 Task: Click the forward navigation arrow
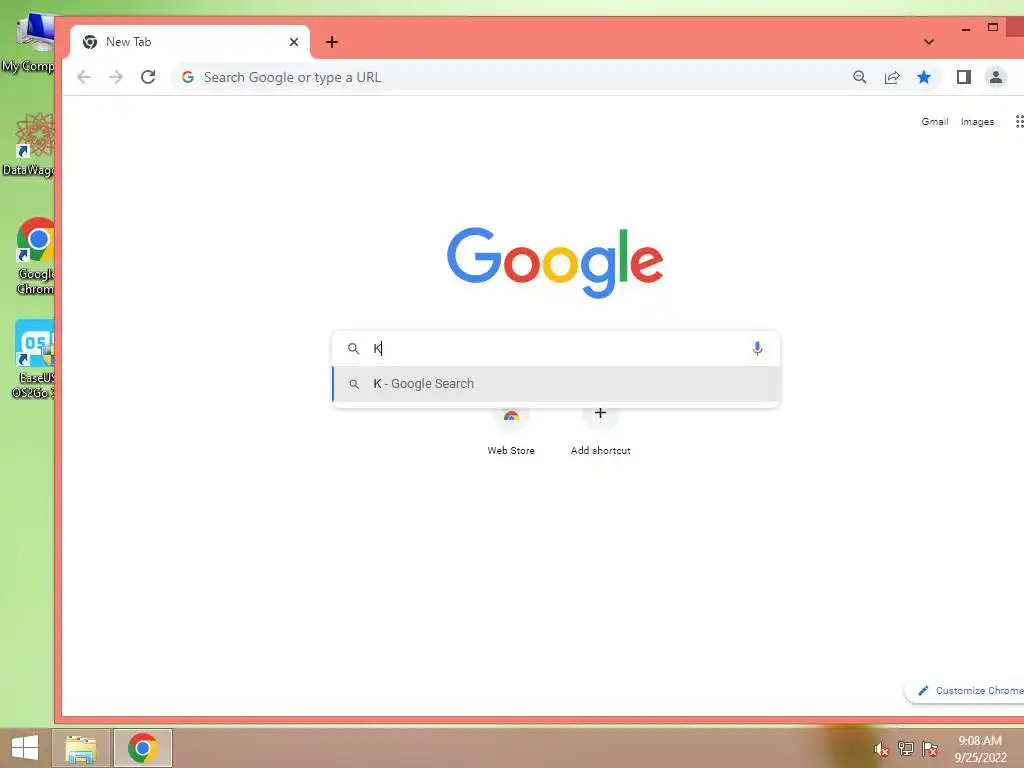116,77
